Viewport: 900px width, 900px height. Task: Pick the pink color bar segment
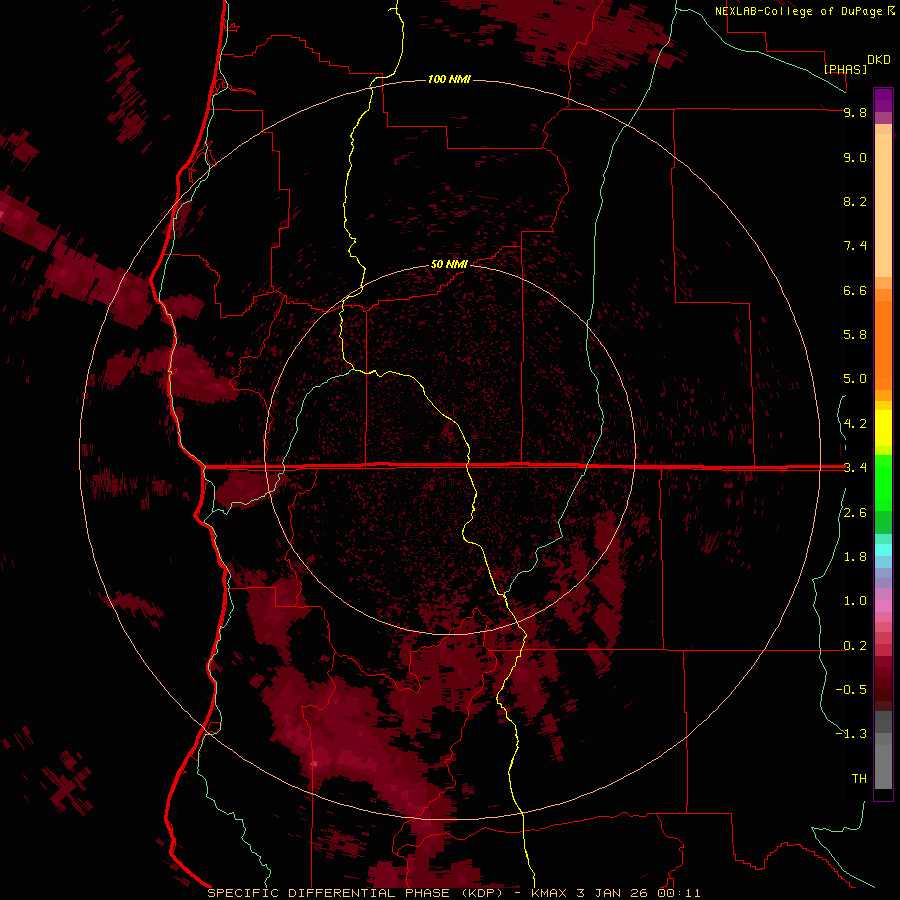[883, 606]
